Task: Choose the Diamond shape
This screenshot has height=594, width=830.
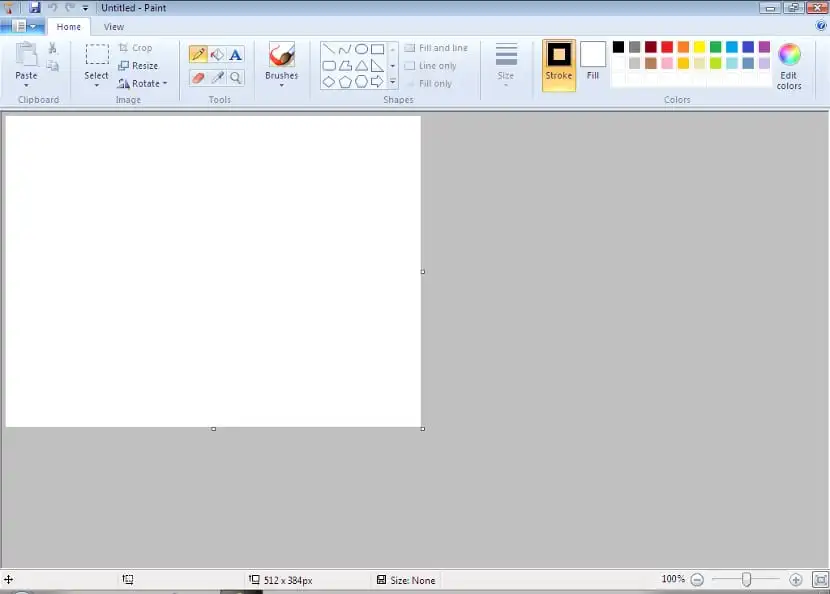Action: pyautogui.click(x=329, y=82)
